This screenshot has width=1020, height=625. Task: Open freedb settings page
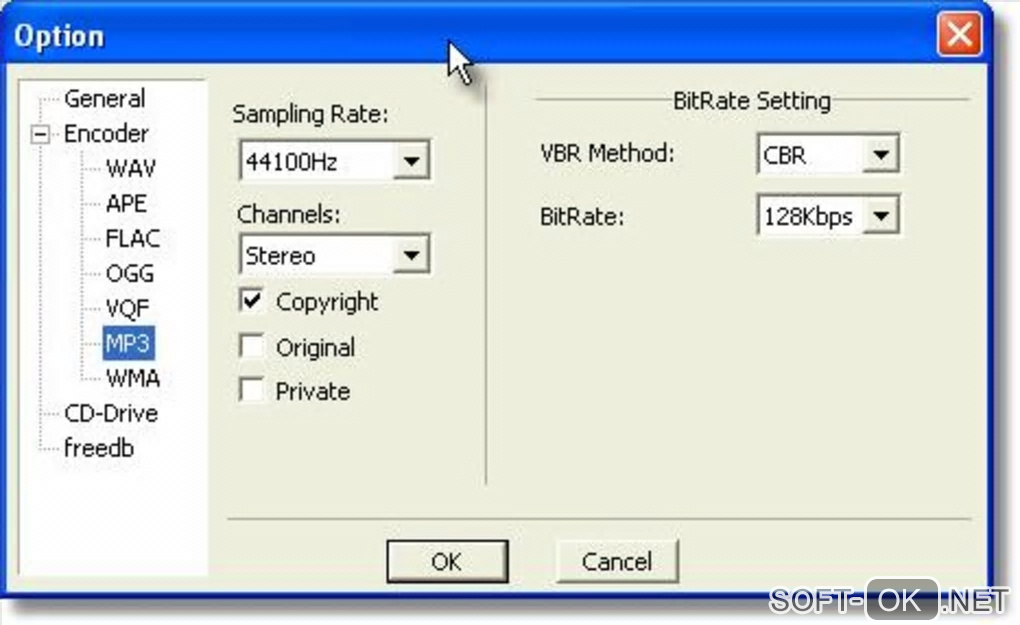(99, 448)
